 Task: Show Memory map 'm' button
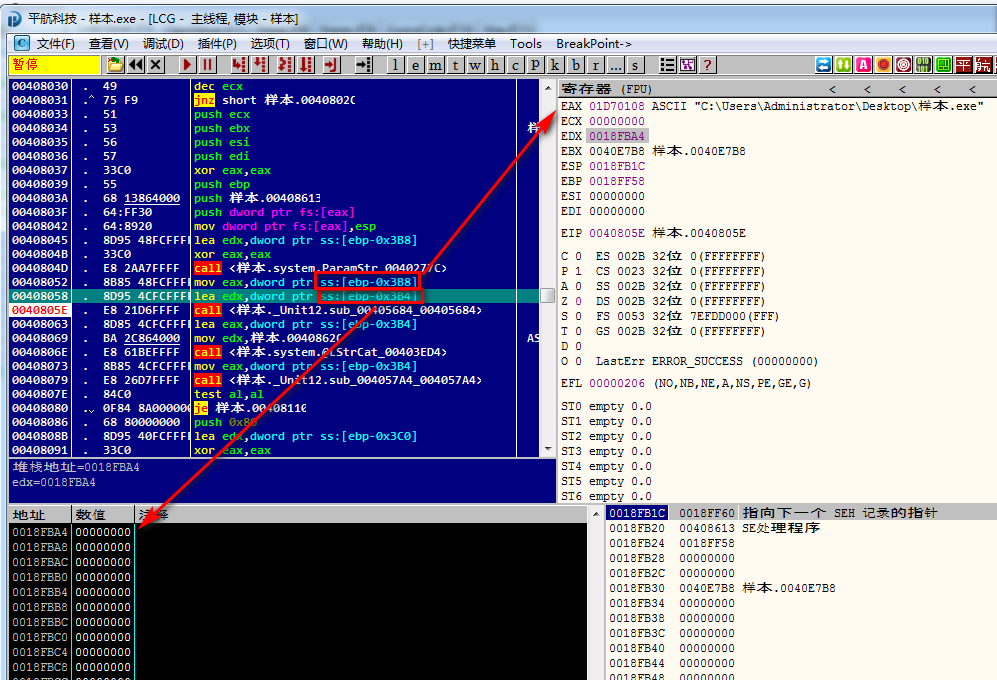(435, 65)
